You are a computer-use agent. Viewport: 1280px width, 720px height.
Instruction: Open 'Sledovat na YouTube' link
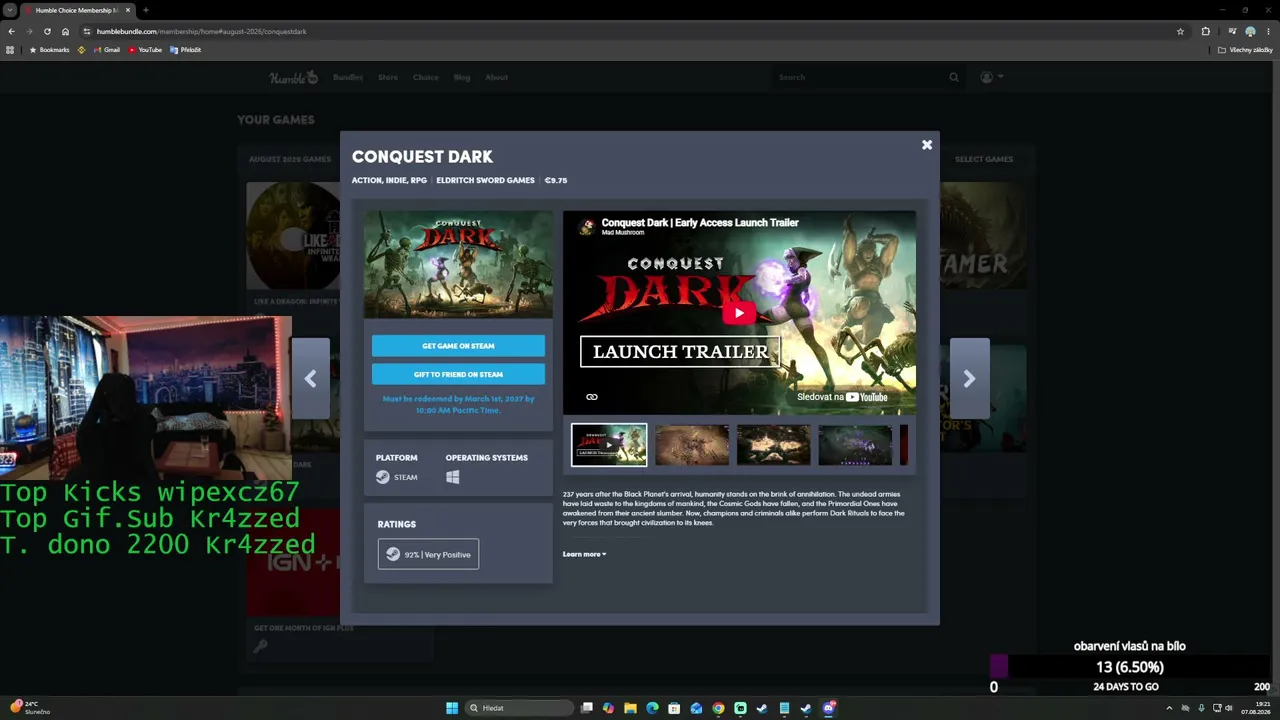click(842, 397)
